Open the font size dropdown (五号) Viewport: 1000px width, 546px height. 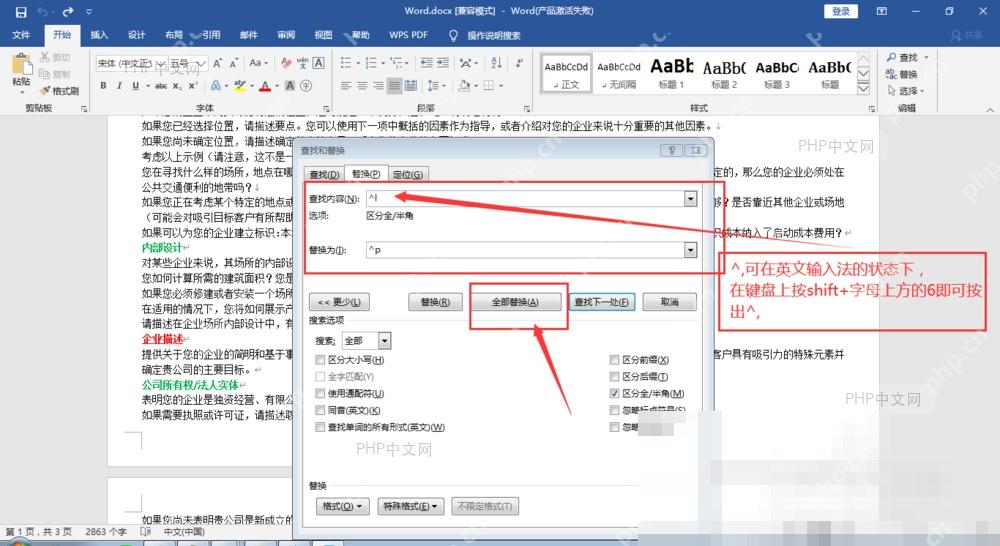201,63
